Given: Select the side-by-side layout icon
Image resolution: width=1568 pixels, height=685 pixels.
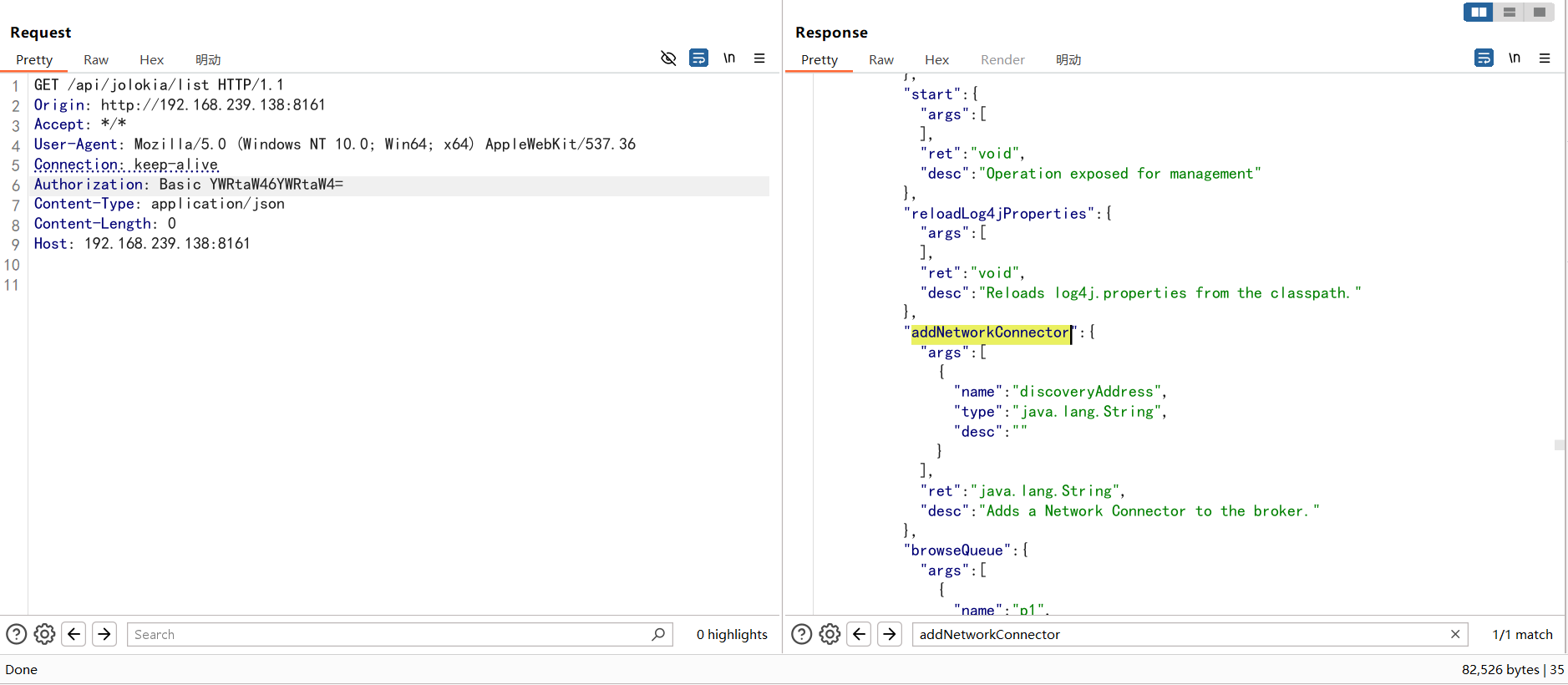Looking at the screenshot, I should tap(1479, 12).
